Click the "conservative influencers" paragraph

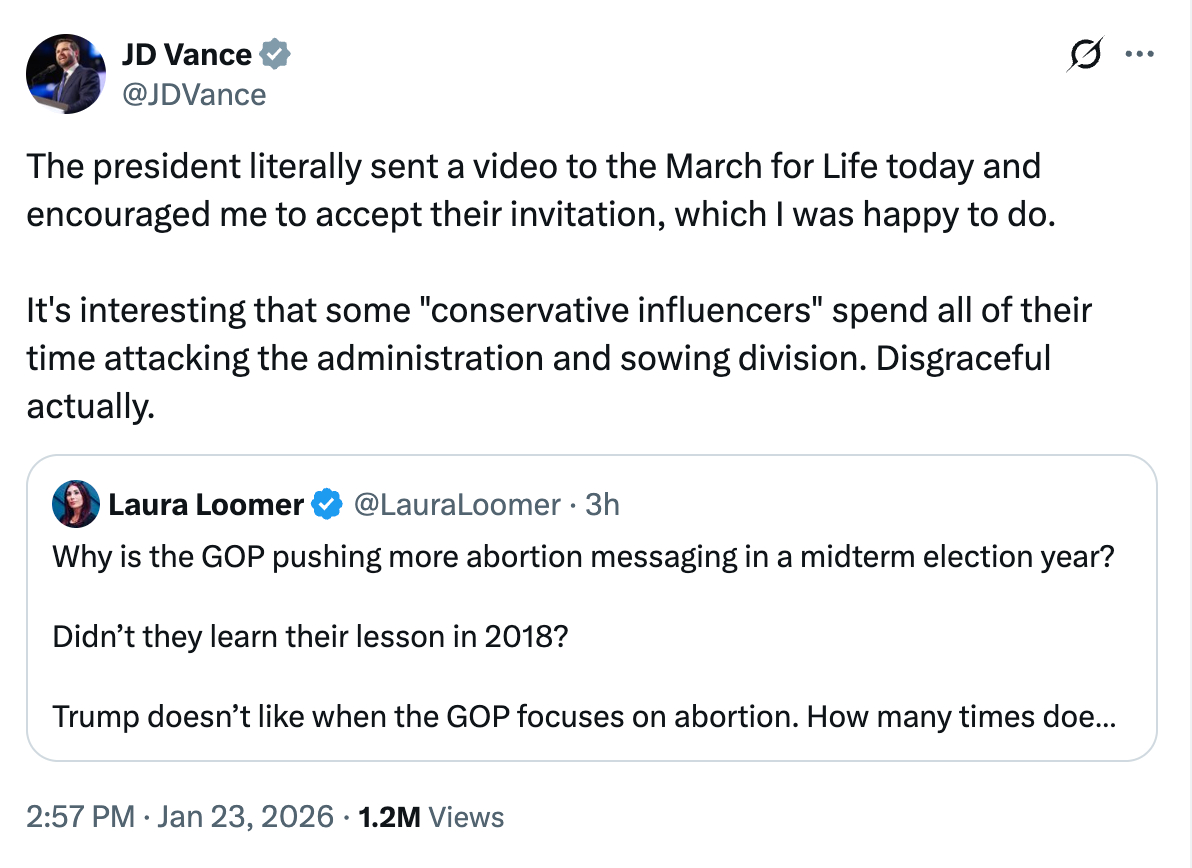coord(558,333)
